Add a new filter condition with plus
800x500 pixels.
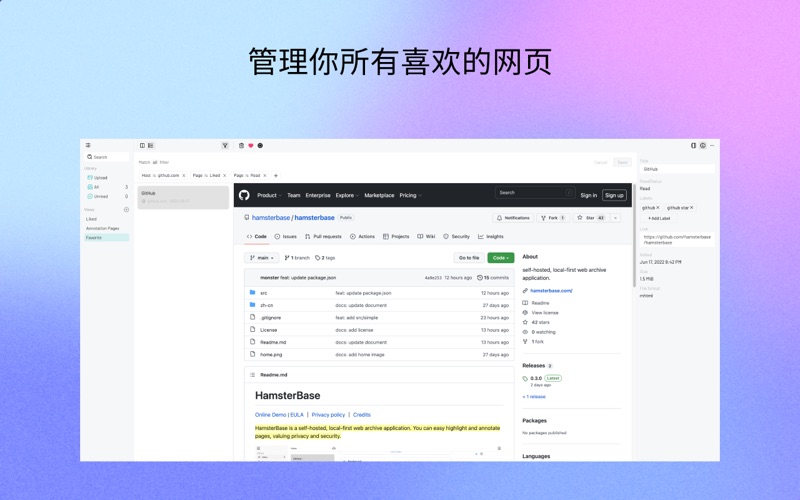coord(276,176)
